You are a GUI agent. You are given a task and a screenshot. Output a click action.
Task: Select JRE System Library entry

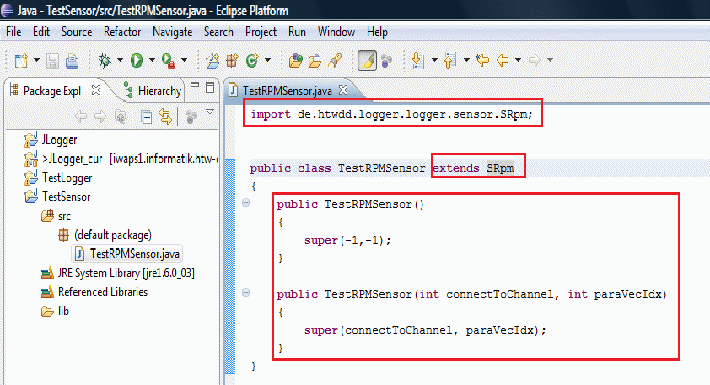point(118,273)
